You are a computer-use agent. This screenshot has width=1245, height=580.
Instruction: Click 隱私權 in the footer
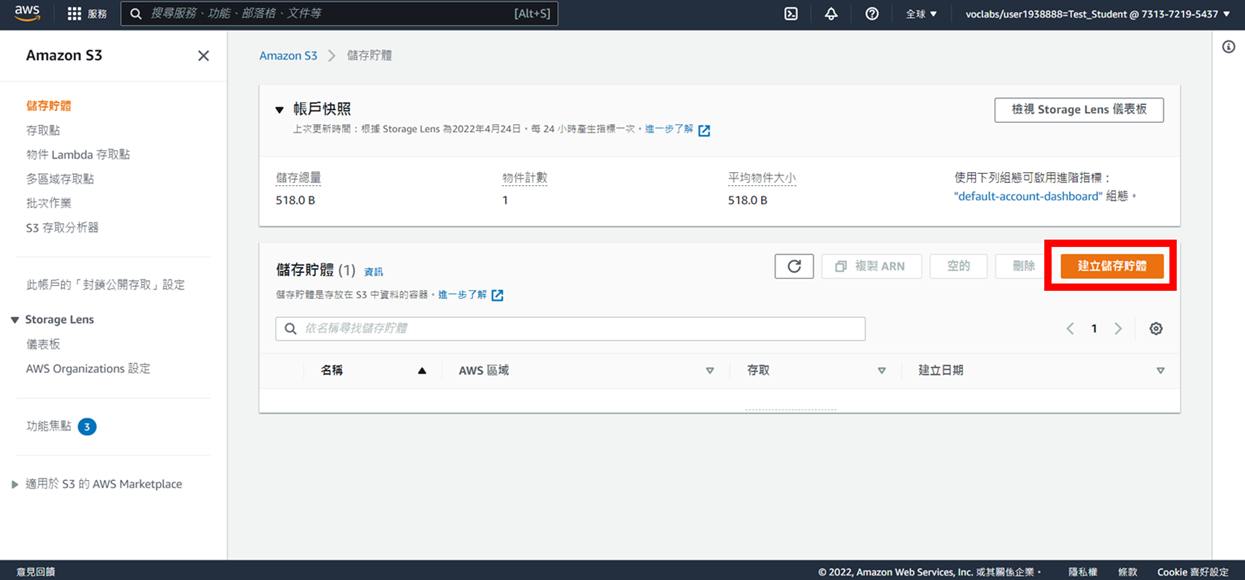tap(1083, 572)
